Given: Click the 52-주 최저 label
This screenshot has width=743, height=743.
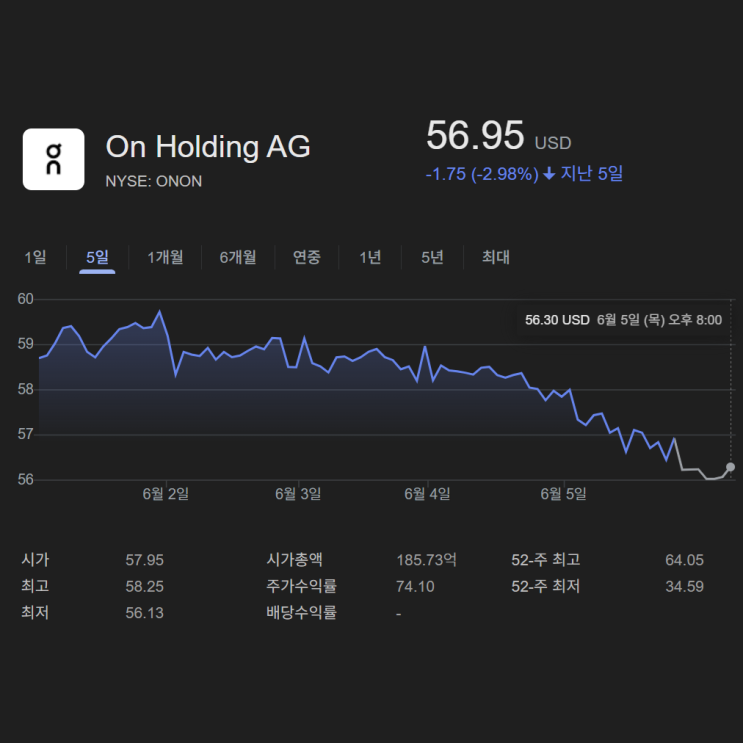Looking at the screenshot, I should (x=546, y=586).
